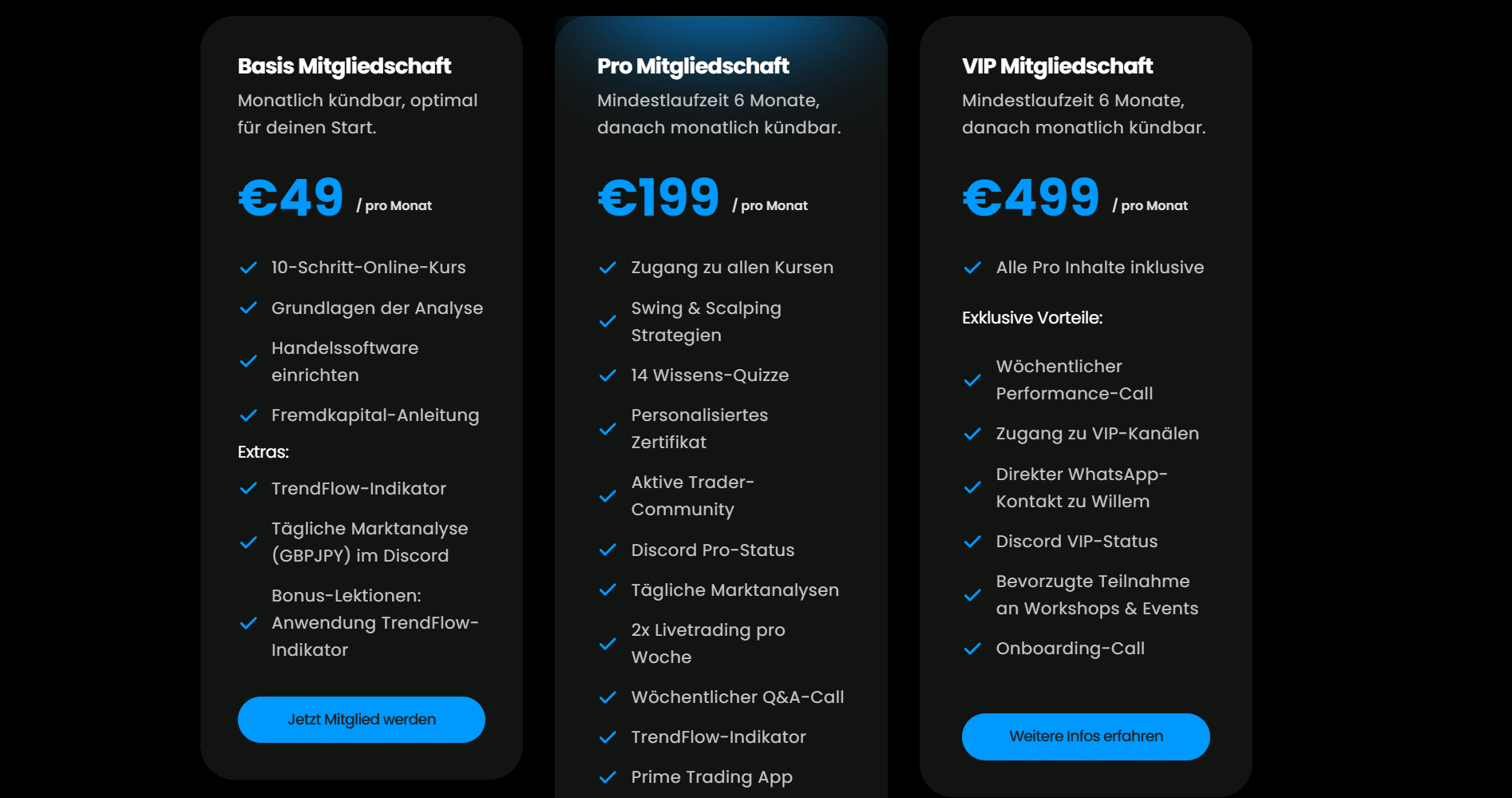Click checkmark next to 'Onboarding-Call'
The height and width of the screenshot is (798, 1512).
(x=972, y=649)
